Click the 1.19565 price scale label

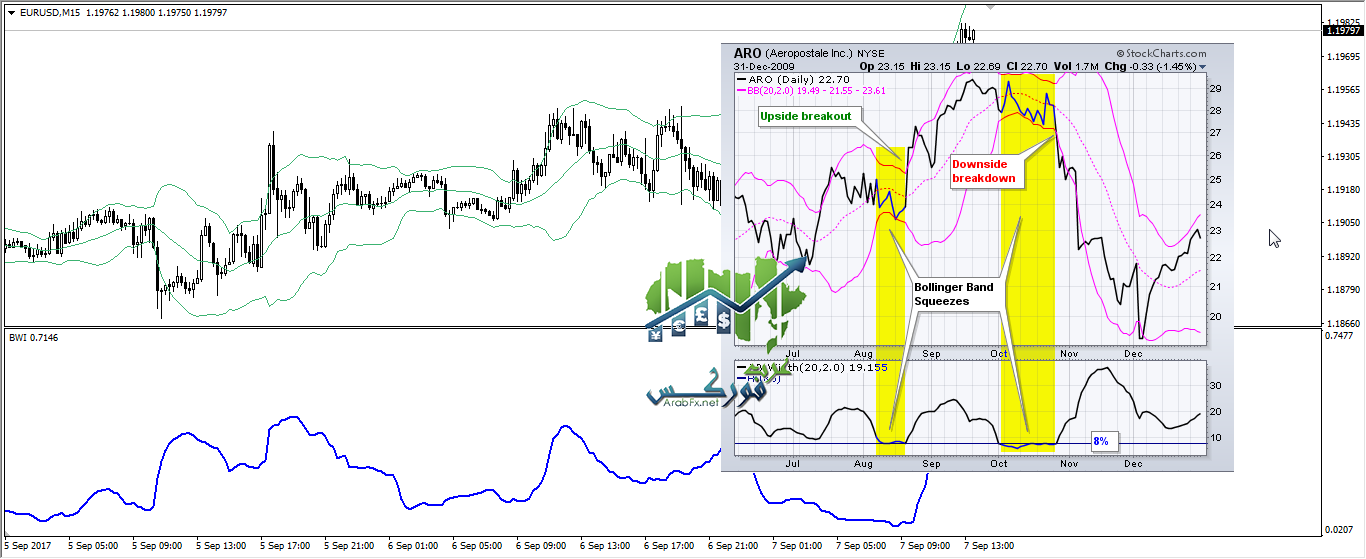pos(1341,89)
